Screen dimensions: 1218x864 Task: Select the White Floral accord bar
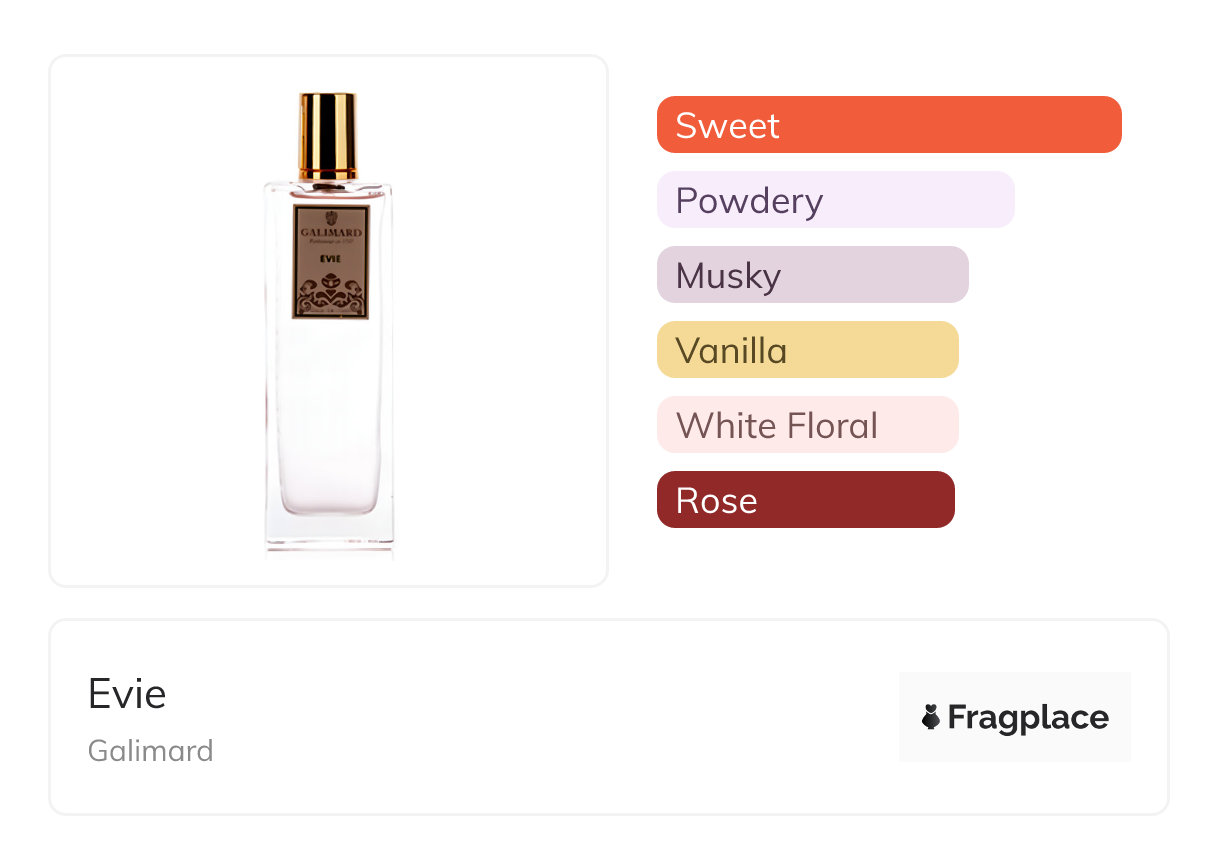point(807,425)
